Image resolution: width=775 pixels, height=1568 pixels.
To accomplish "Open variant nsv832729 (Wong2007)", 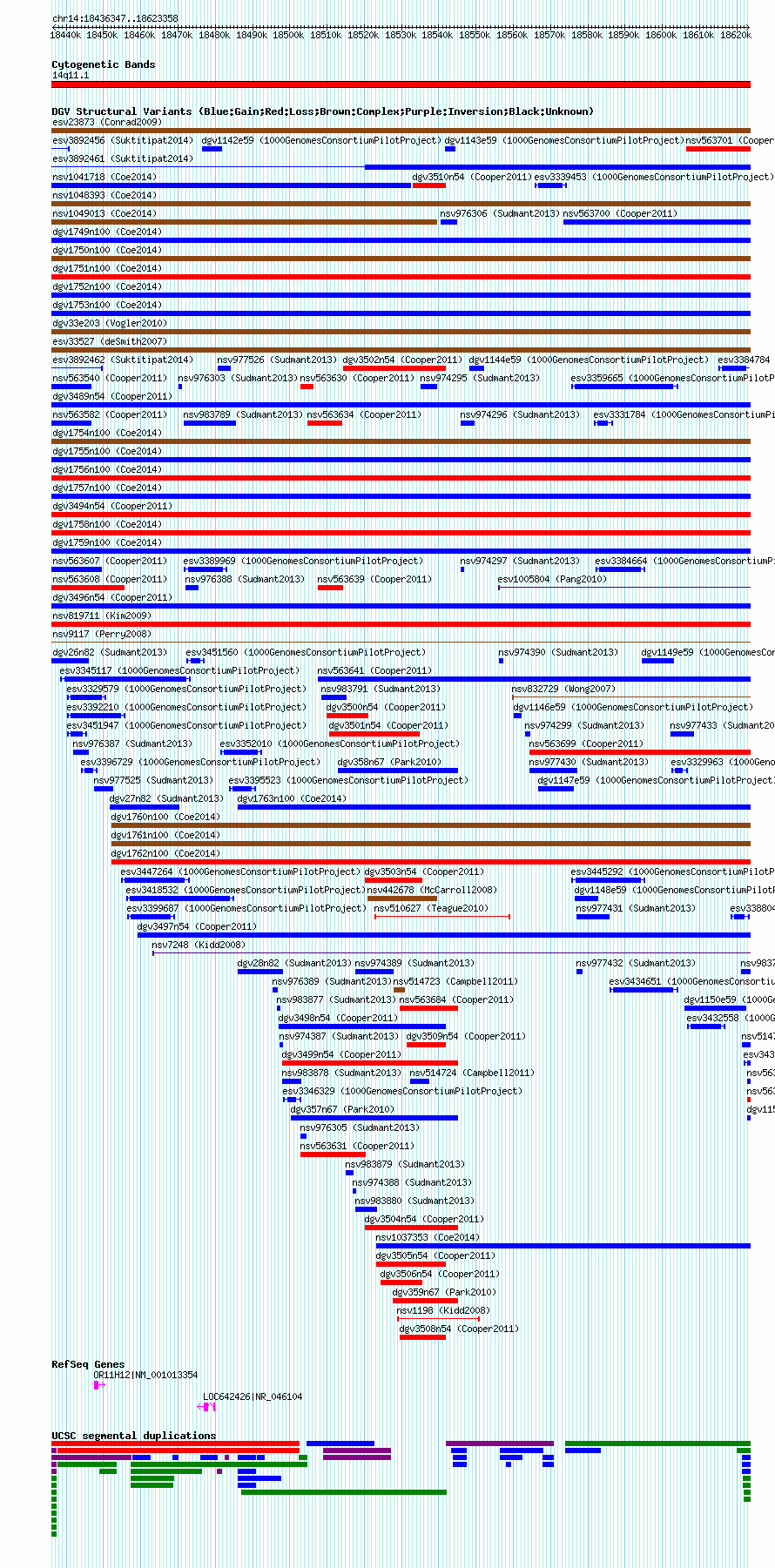I will pos(563,689).
